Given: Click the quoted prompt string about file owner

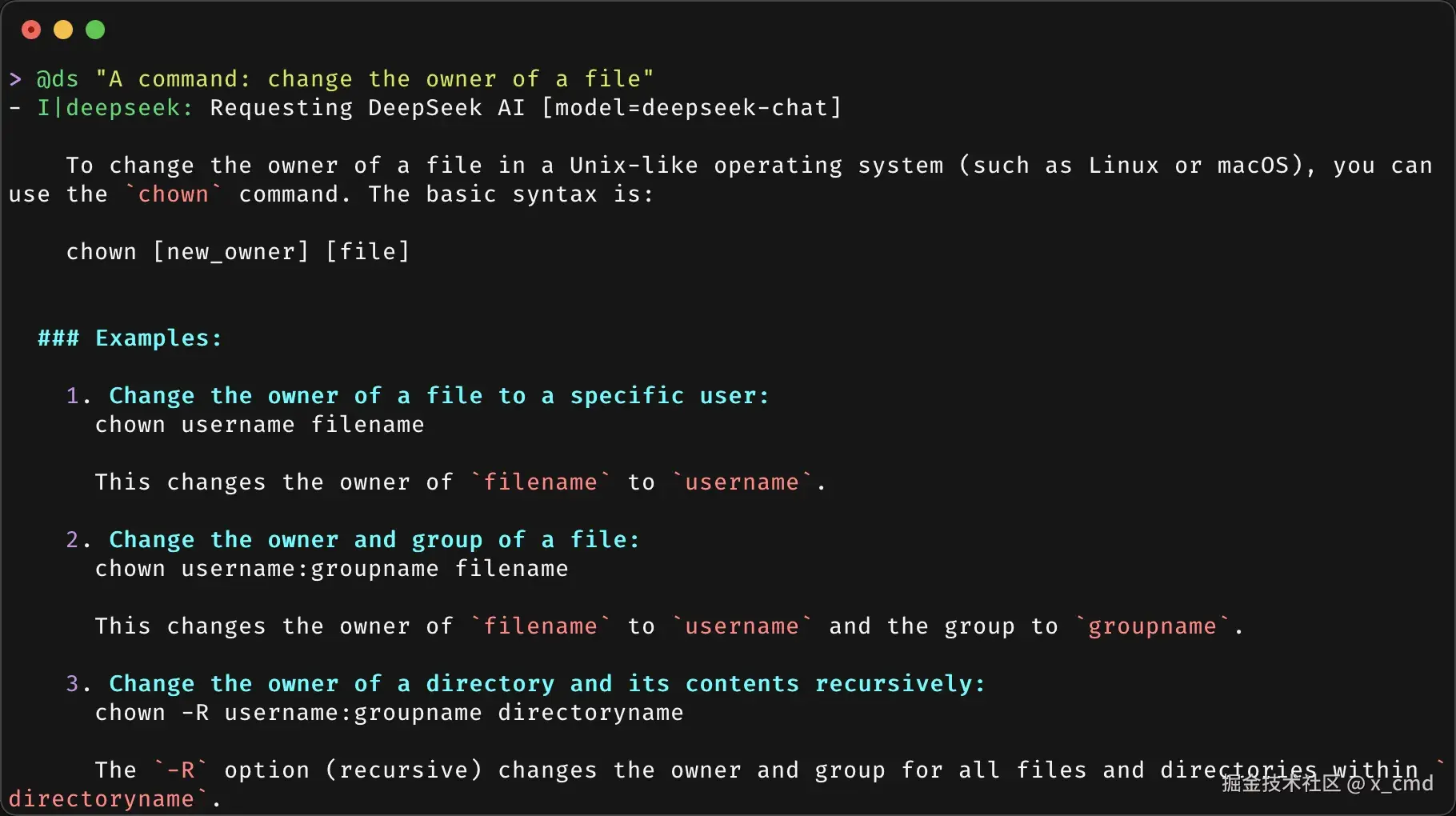Looking at the screenshot, I should 374,79.
